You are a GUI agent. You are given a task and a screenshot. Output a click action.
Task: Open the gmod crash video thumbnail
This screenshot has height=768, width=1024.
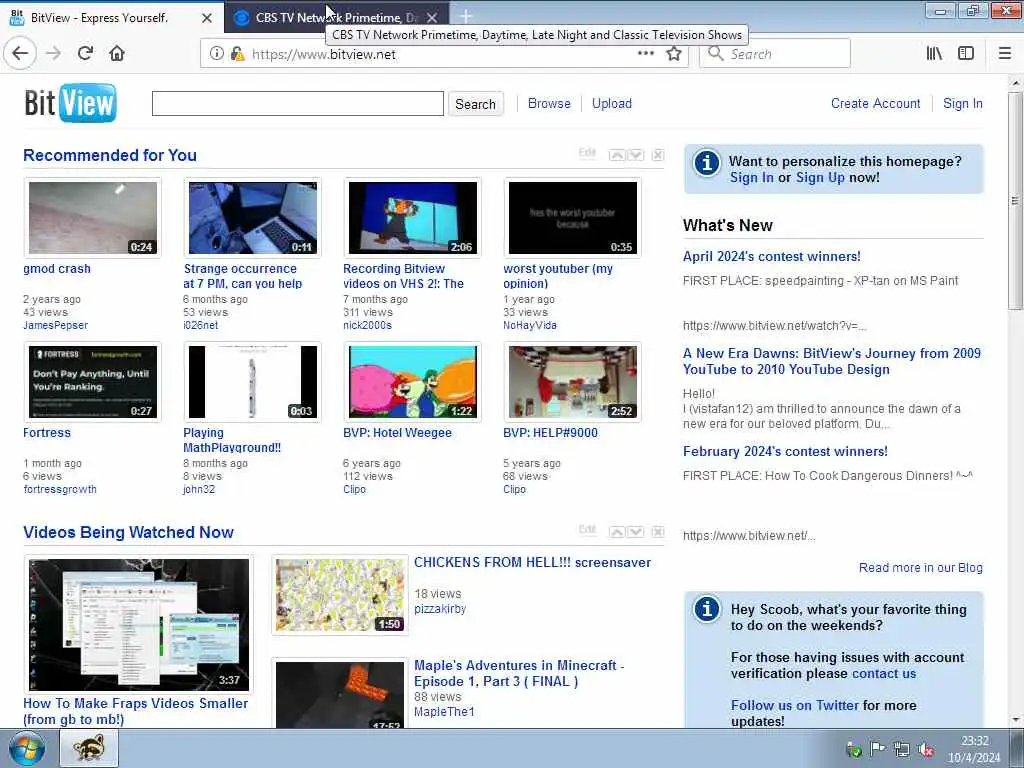point(93,217)
